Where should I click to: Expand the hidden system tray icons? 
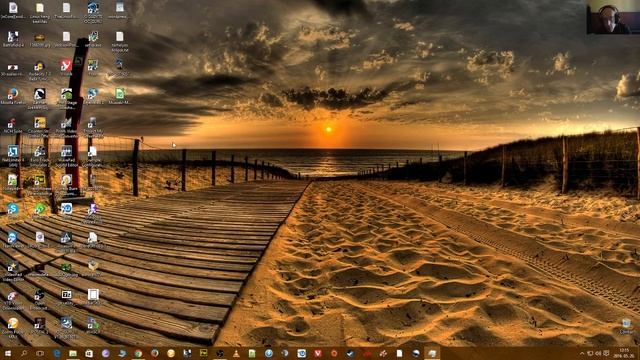click(582, 353)
